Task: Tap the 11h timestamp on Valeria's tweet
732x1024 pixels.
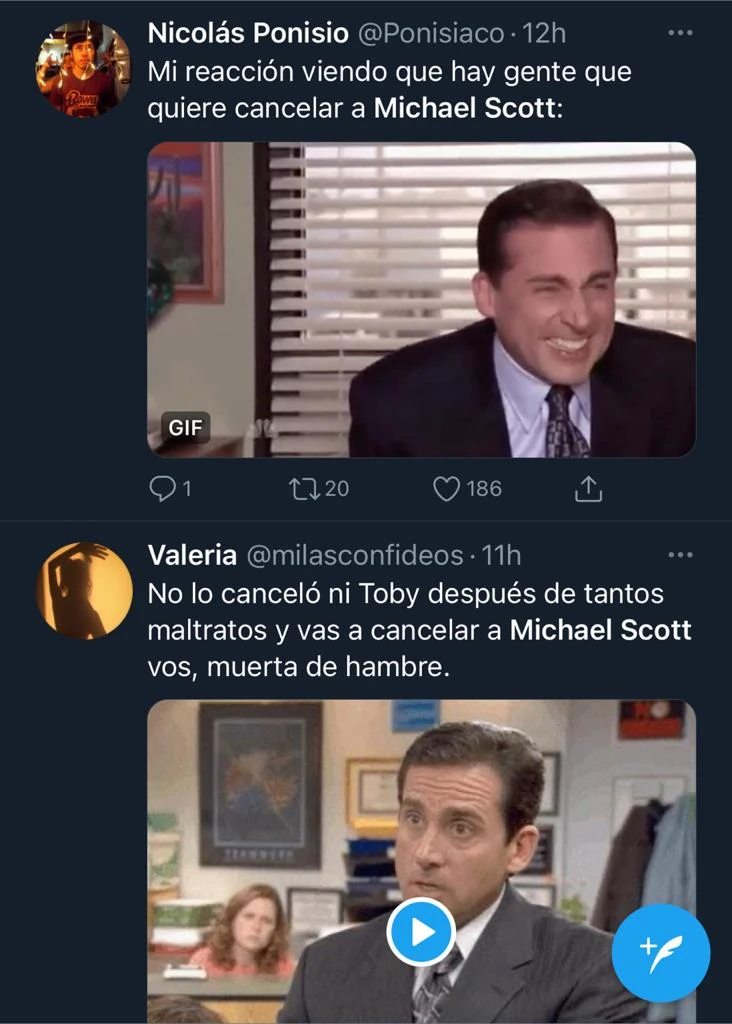Action: coord(501,554)
